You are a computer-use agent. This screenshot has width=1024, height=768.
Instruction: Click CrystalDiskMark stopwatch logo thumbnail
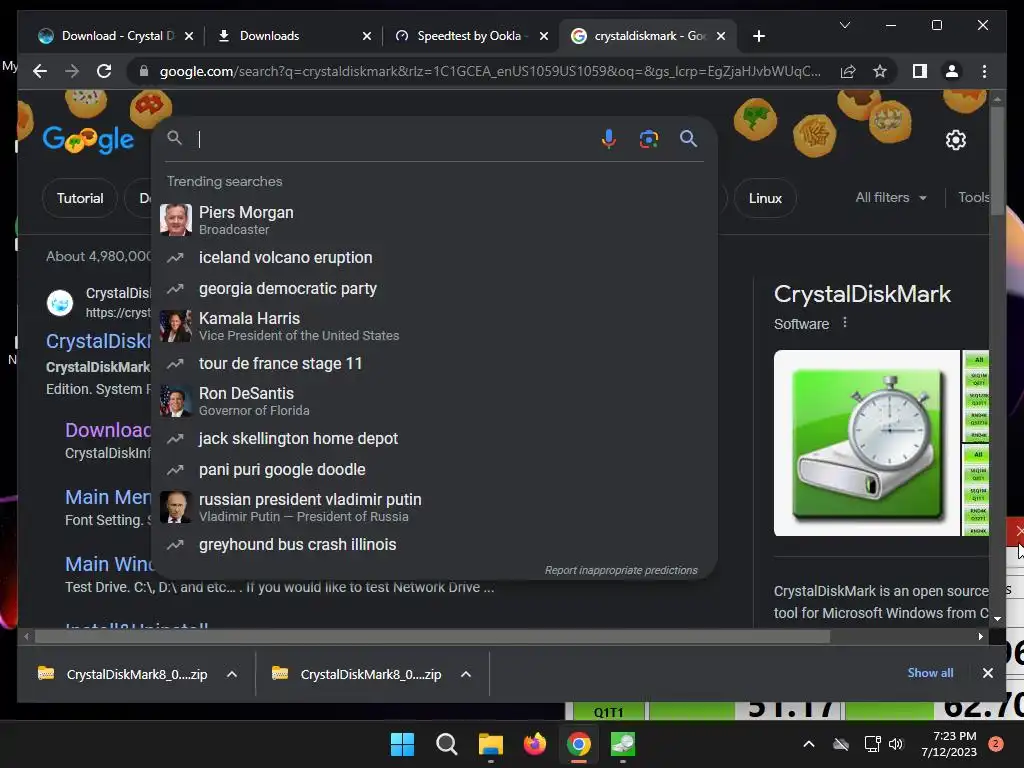pyautogui.click(x=867, y=443)
